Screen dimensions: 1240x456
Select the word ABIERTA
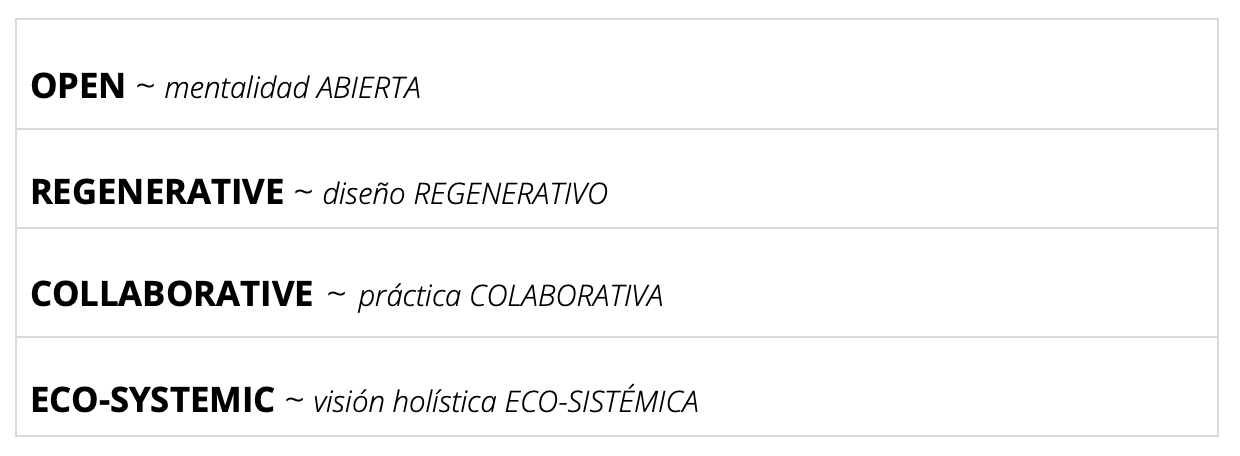pos(368,88)
